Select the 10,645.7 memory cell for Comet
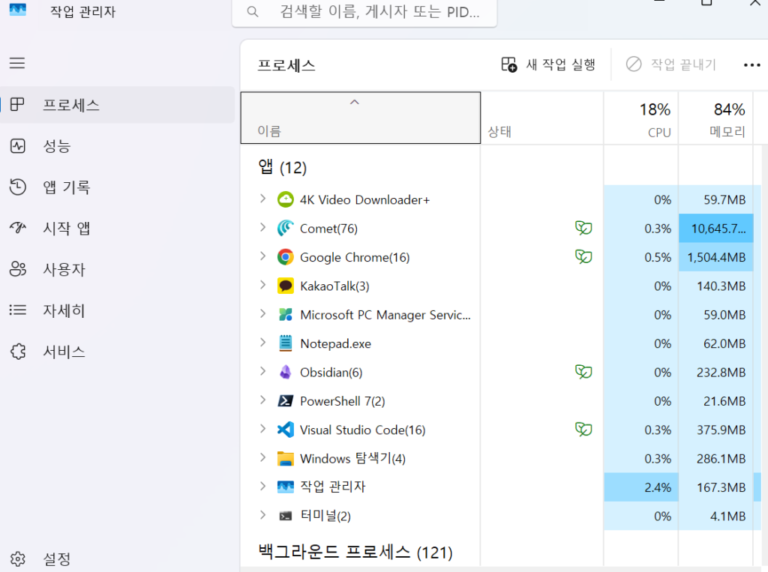Screen dimensions: 768x572 pyautogui.click(x=716, y=228)
